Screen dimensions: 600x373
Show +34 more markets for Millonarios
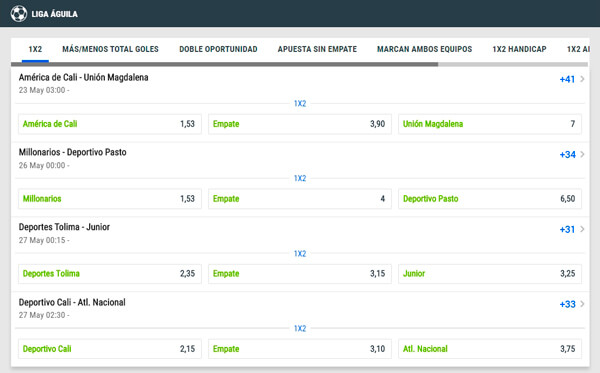coord(567,155)
